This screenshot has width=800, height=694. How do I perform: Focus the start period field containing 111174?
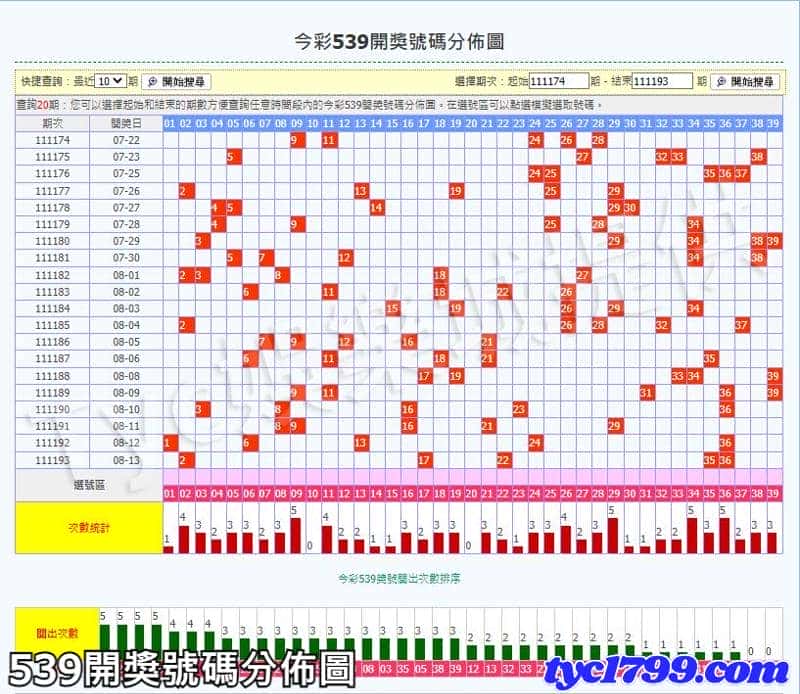tap(559, 81)
